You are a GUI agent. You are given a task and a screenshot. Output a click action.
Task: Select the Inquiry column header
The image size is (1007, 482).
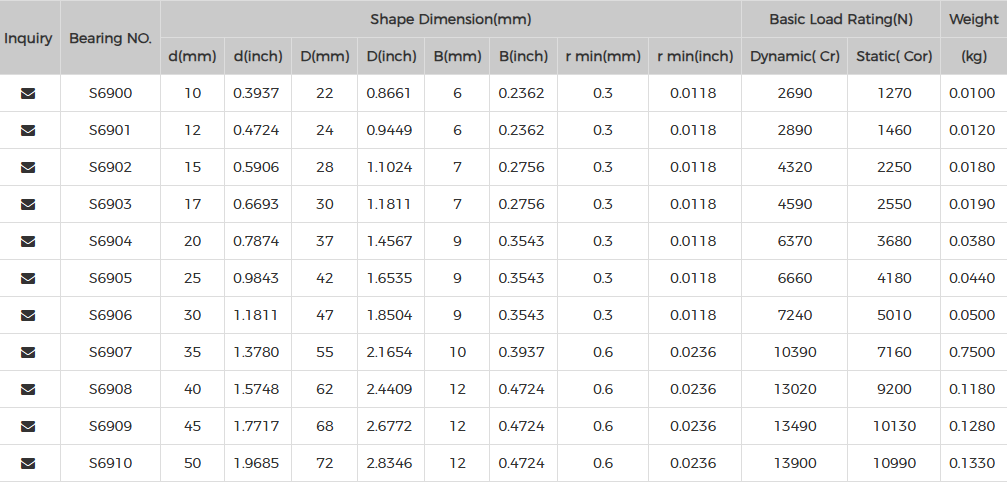[x=28, y=38]
